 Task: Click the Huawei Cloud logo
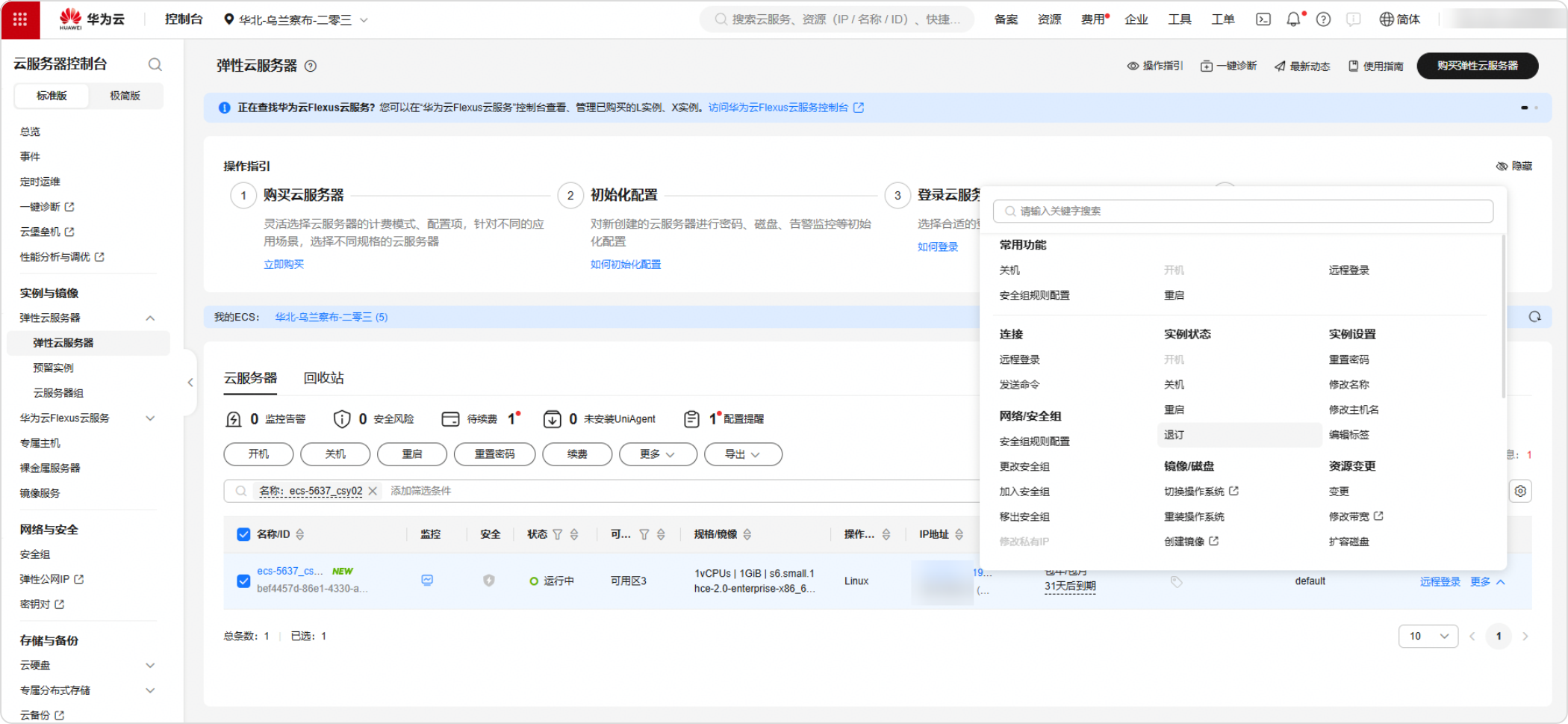pyautogui.click(x=92, y=19)
